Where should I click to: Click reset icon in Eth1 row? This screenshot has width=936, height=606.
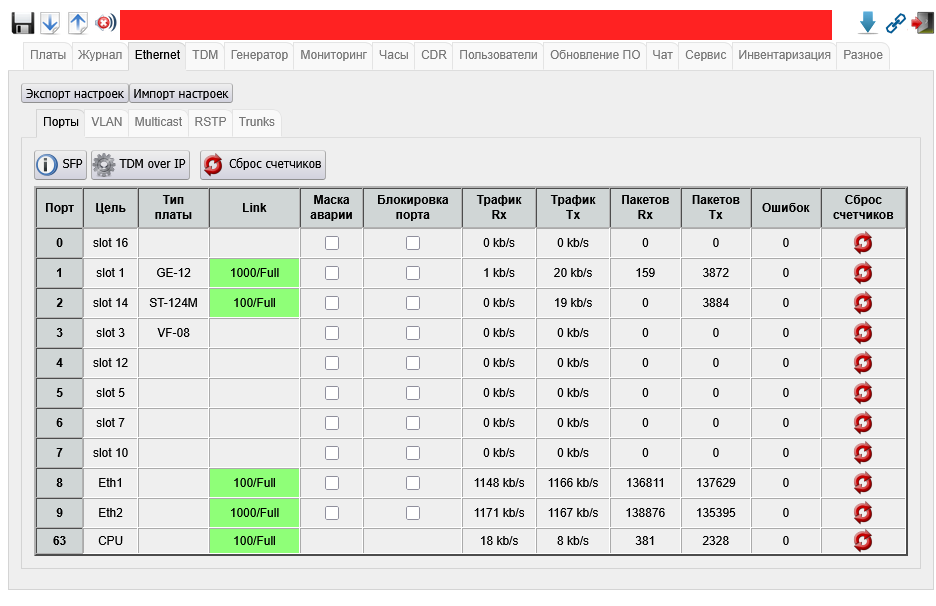(863, 483)
